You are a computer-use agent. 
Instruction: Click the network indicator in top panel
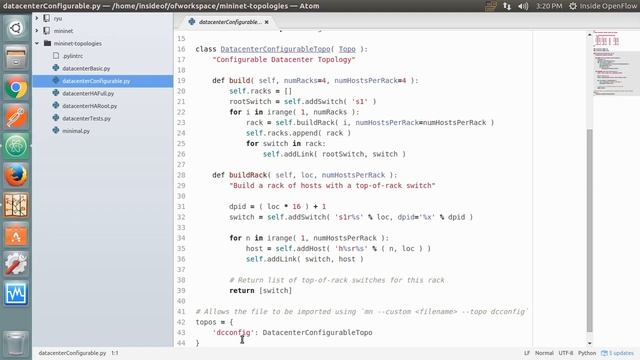(x=507, y=6)
